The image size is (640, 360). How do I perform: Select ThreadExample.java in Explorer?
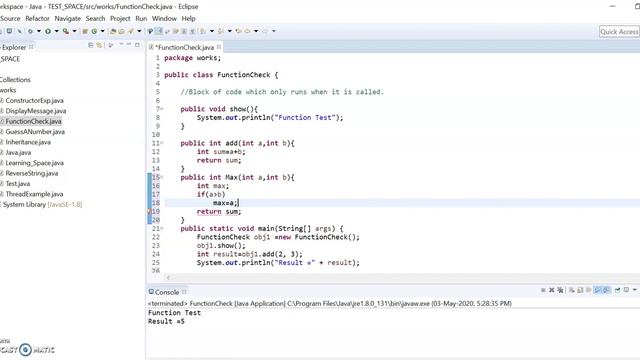[34, 194]
